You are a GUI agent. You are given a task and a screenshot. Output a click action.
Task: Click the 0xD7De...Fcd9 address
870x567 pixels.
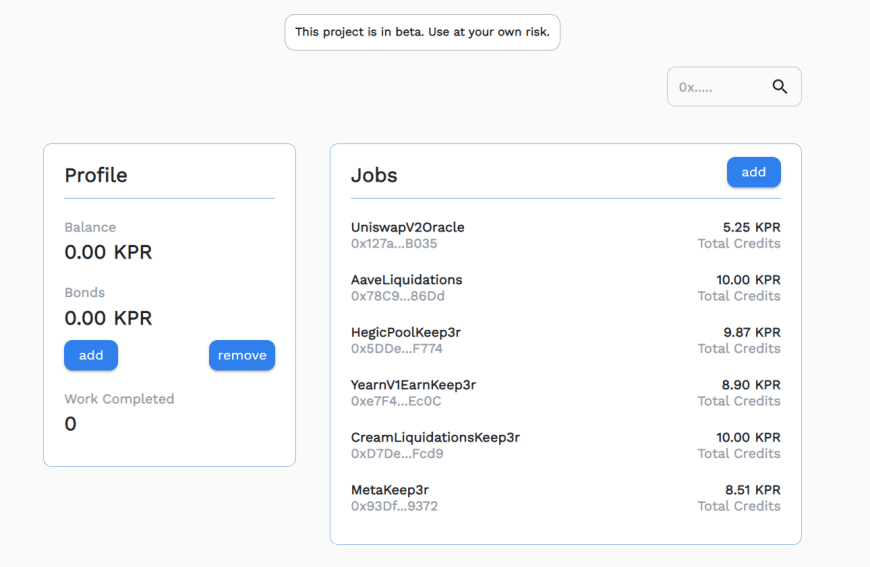point(396,454)
